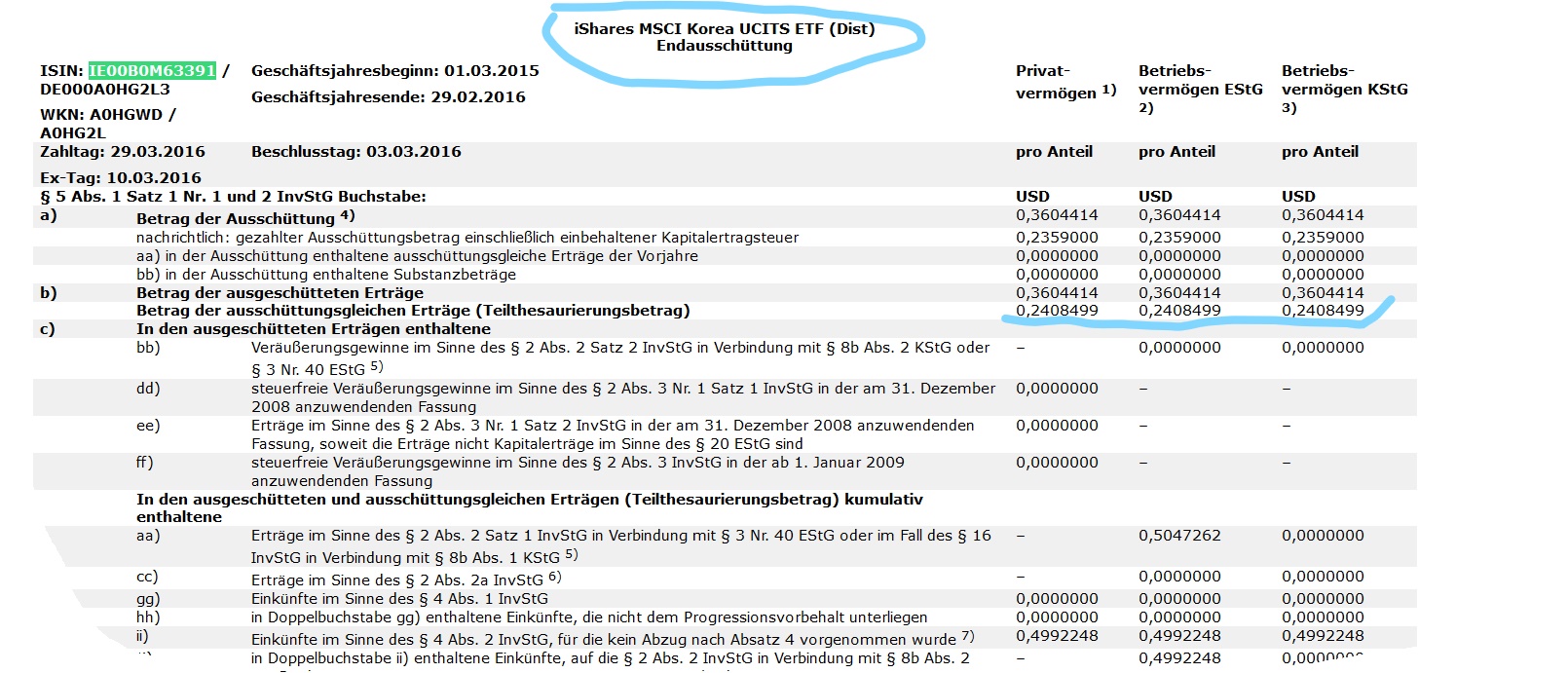Screen dimensions: 1568x673
Task: Click the KStG value 0,4992248 in ii) row
Action: (1323, 636)
